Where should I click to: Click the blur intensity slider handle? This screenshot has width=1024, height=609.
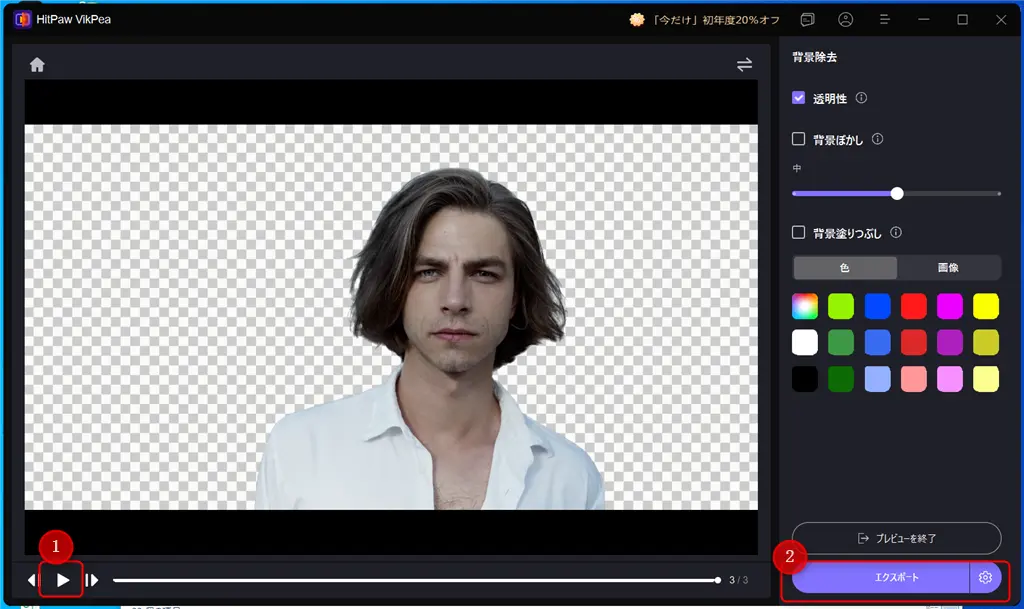click(x=897, y=193)
